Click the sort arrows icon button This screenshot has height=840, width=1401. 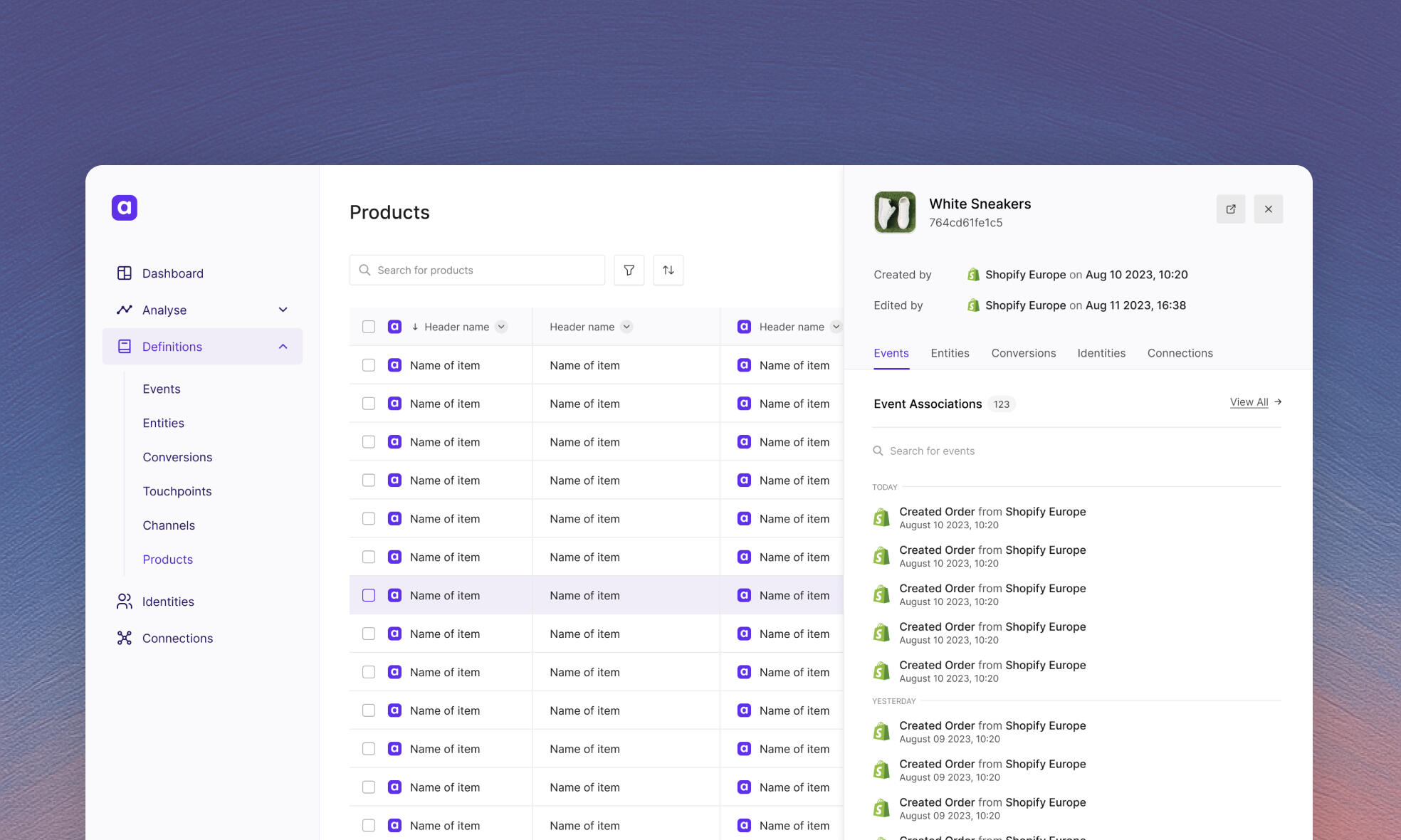tap(668, 271)
